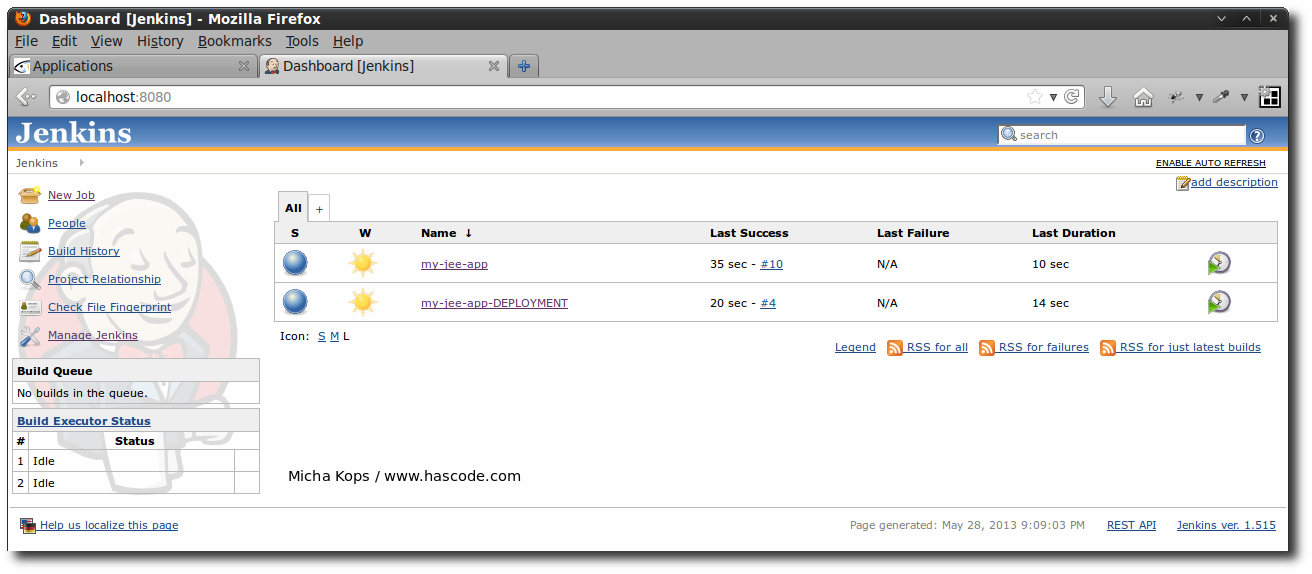
Task: Click the Project Relationship magnifier icon
Action: [x=29, y=279]
